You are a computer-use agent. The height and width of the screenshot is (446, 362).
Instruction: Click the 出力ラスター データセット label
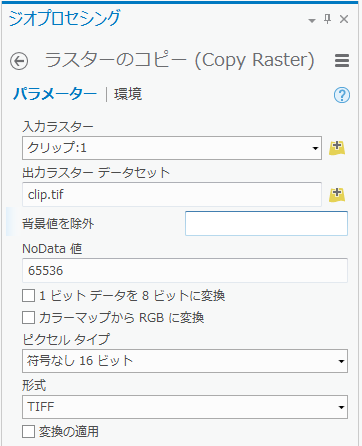pyautogui.click(x=96, y=173)
